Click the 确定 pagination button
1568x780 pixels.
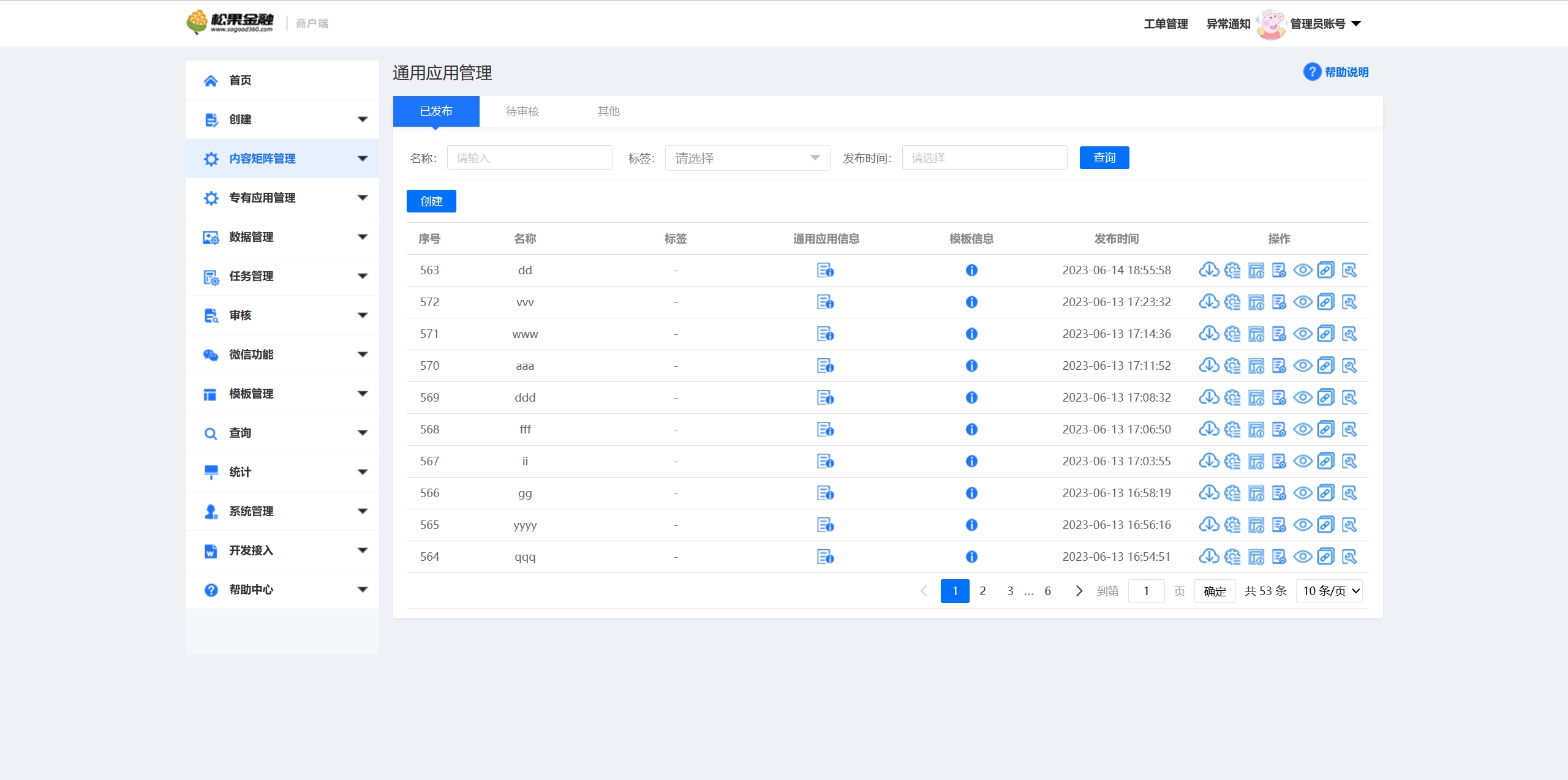[x=1215, y=591]
